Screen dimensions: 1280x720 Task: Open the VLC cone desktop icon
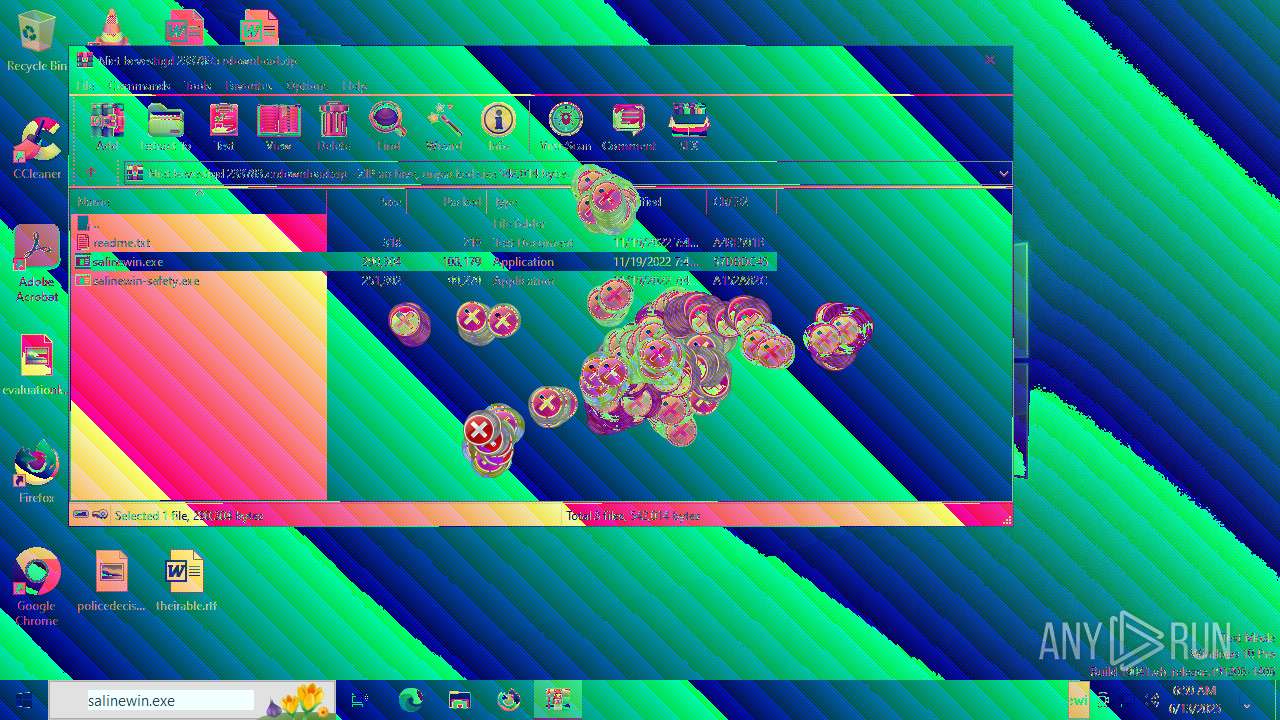110,26
